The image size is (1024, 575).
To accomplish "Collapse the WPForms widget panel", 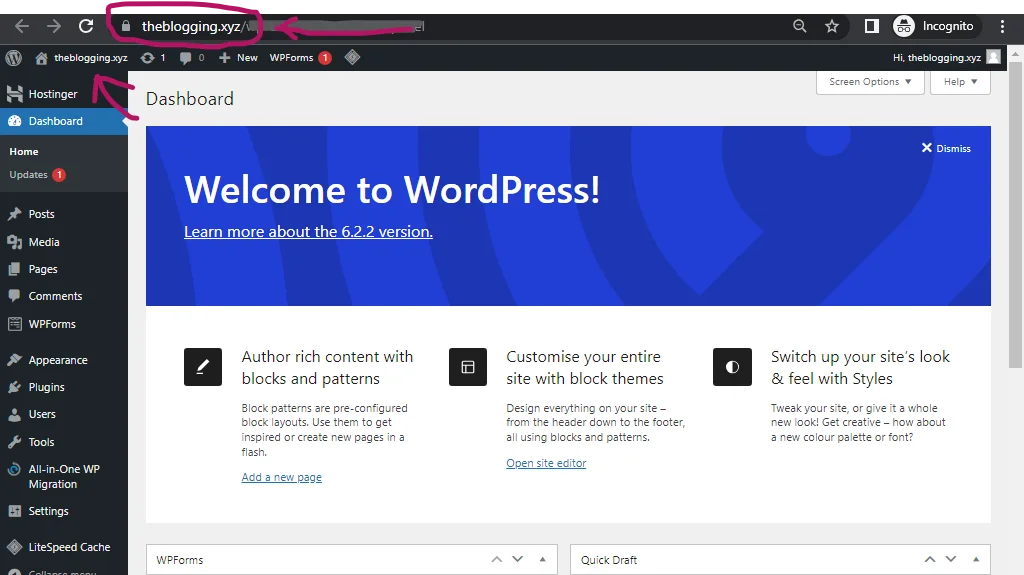I will point(543,559).
